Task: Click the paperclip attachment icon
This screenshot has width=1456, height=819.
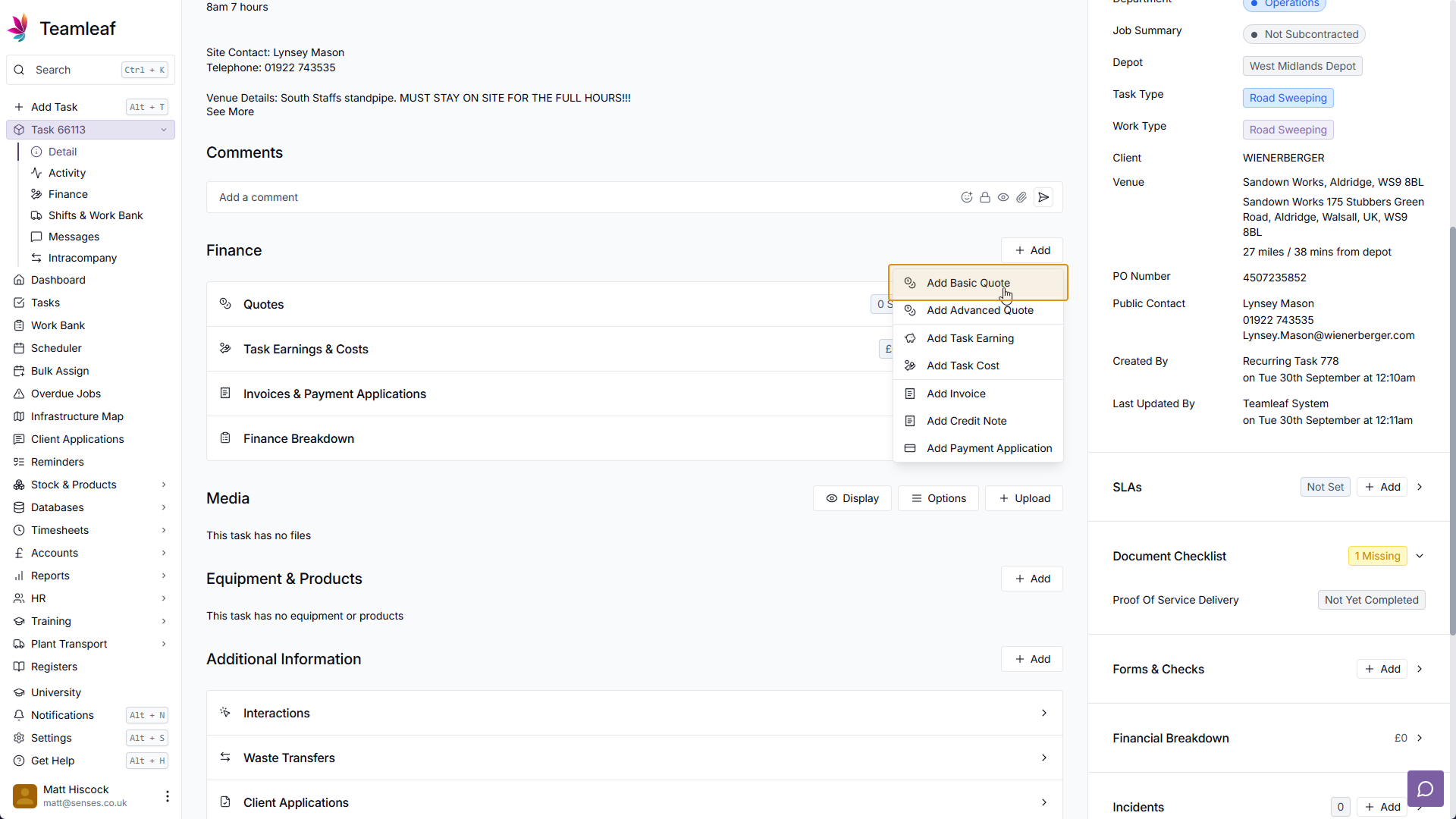Action: tap(1021, 197)
